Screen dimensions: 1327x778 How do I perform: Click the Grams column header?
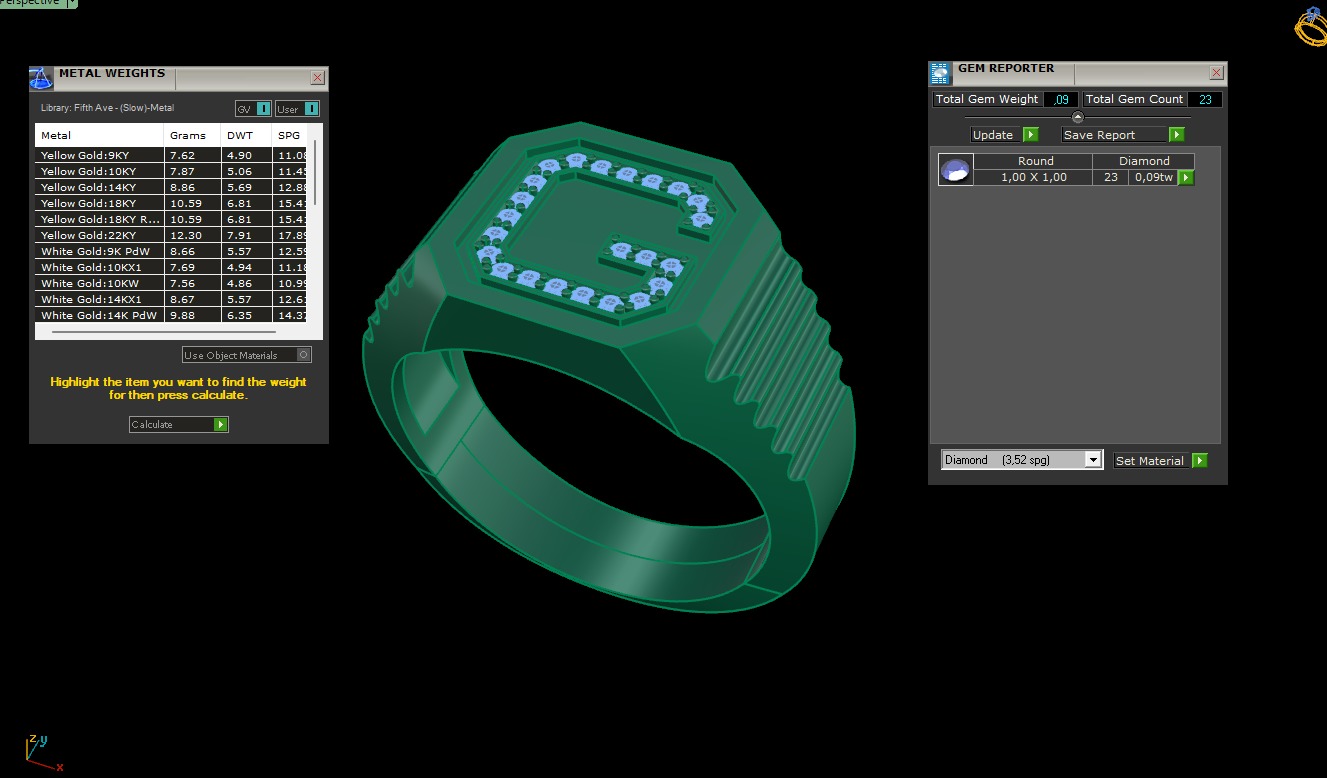(192, 135)
